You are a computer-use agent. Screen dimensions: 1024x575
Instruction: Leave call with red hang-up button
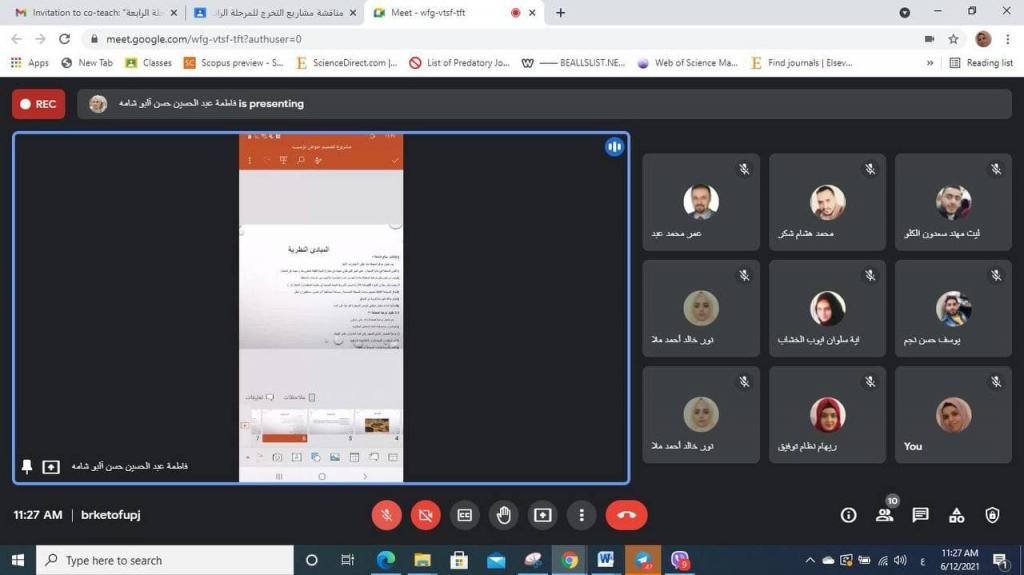coord(626,515)
